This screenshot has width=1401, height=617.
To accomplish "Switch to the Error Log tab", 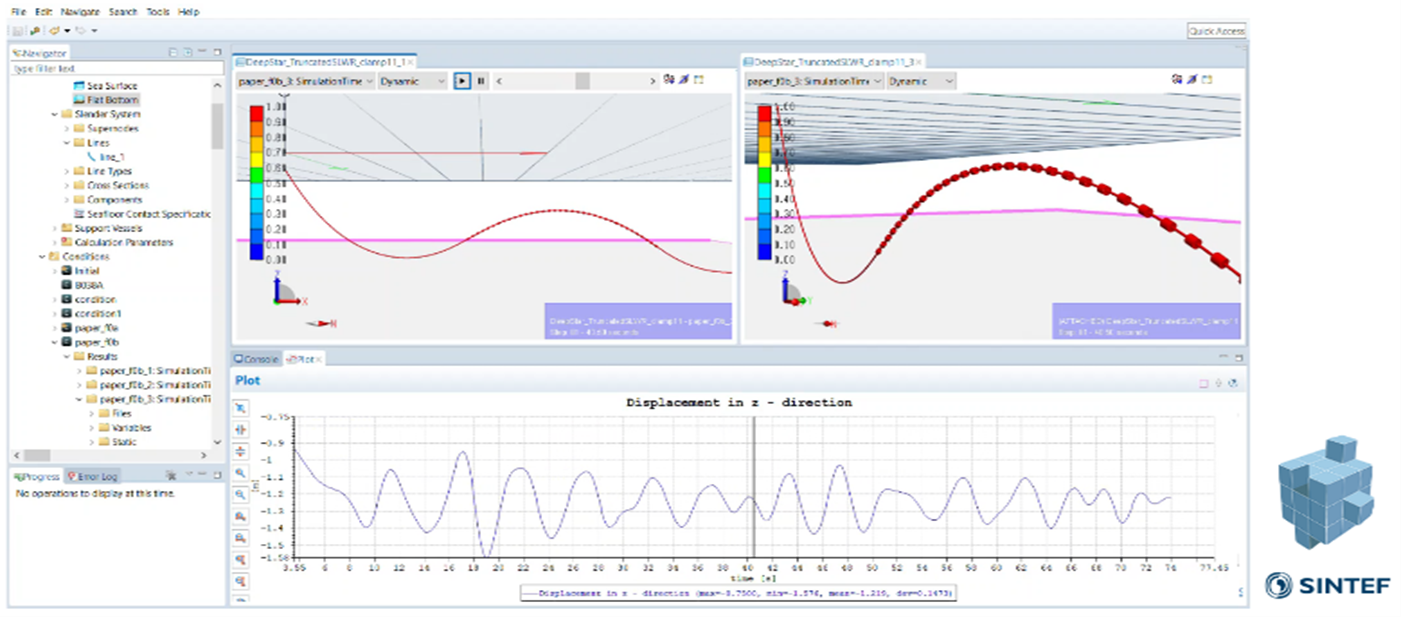I will [95, 476].
